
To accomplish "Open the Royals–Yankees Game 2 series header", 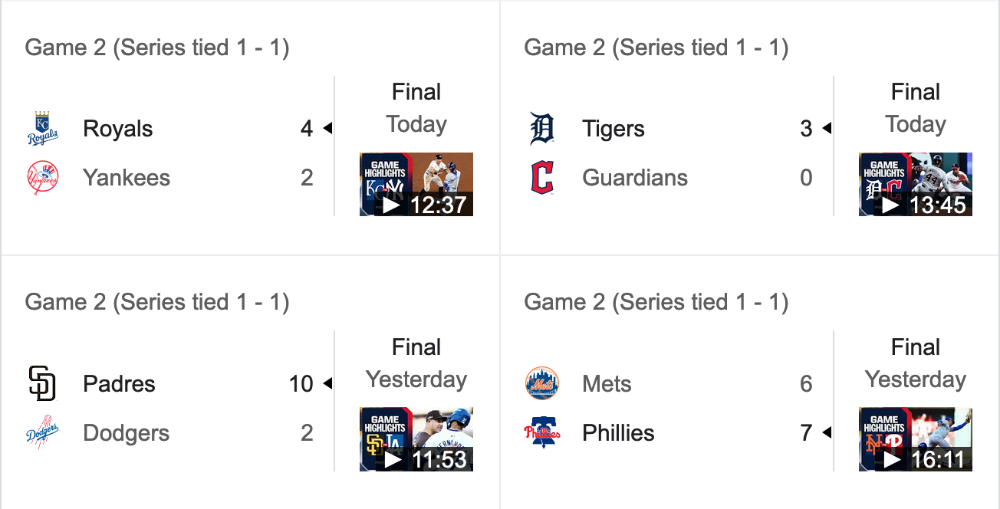I will click(x=157, y=47).
